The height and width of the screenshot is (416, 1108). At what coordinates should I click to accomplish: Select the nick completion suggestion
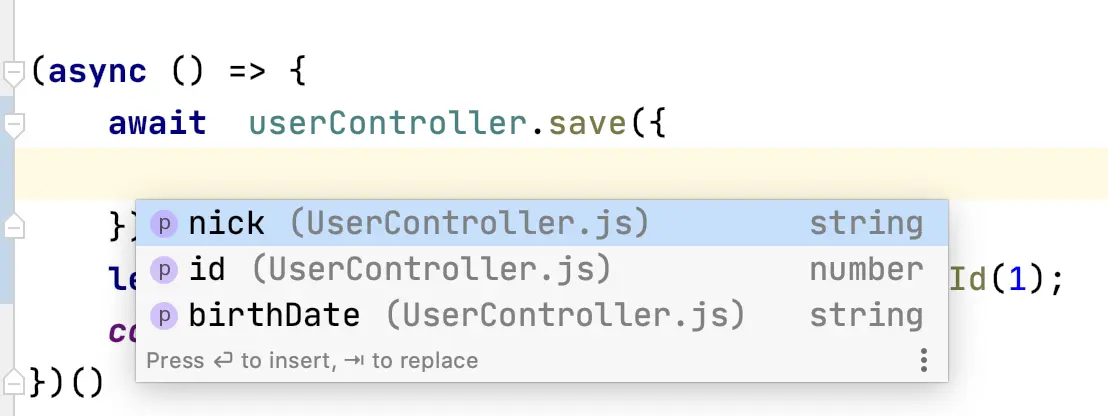(x=542, y=224)
